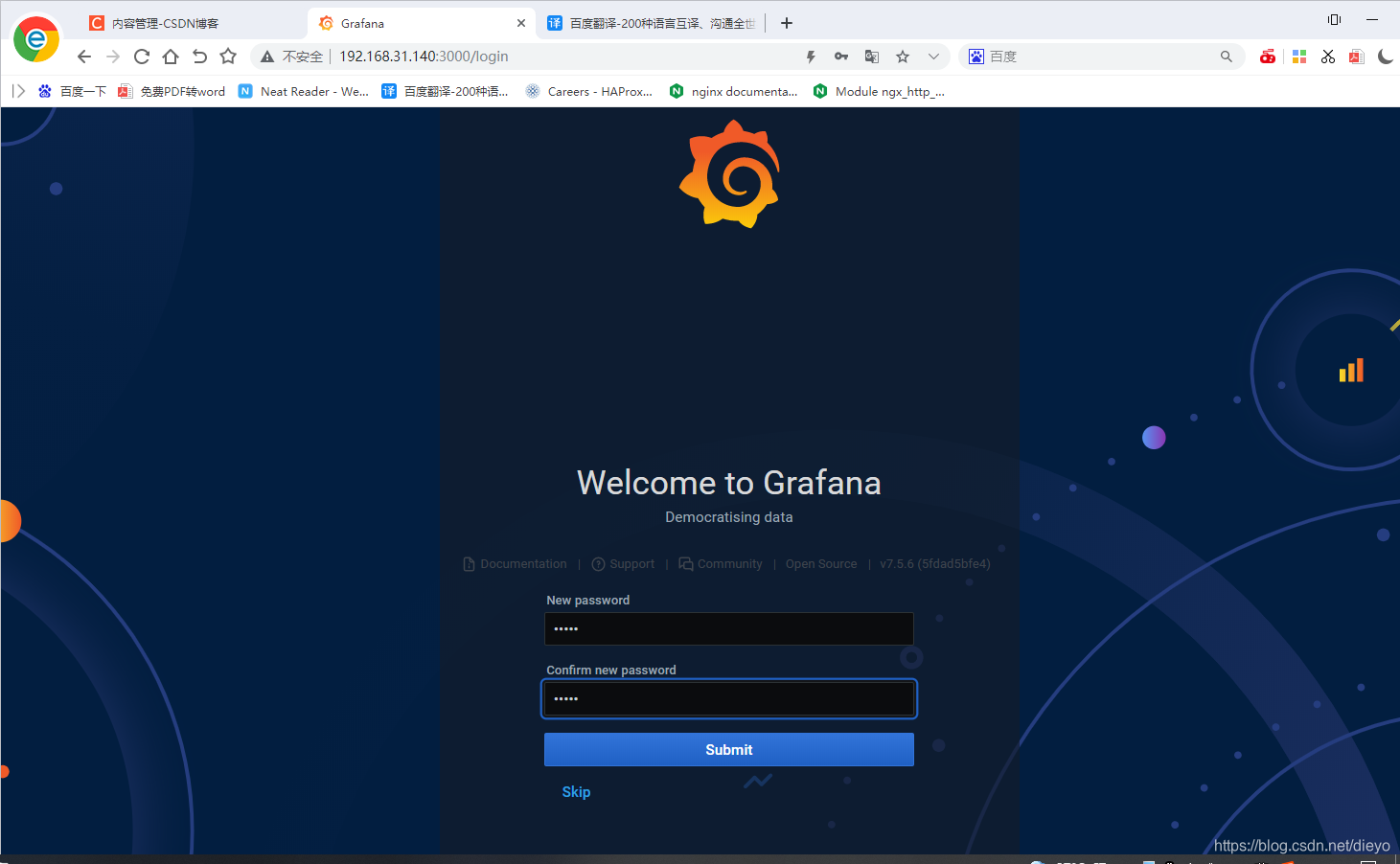Expand the address bar dropdown chevron
This screenshot has height=864, width=1400.
(x=933, y=57)
